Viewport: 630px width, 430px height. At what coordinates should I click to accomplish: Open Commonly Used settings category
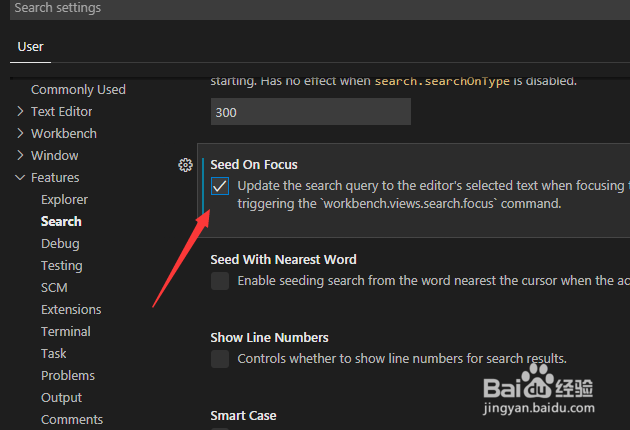pos(78,90)
